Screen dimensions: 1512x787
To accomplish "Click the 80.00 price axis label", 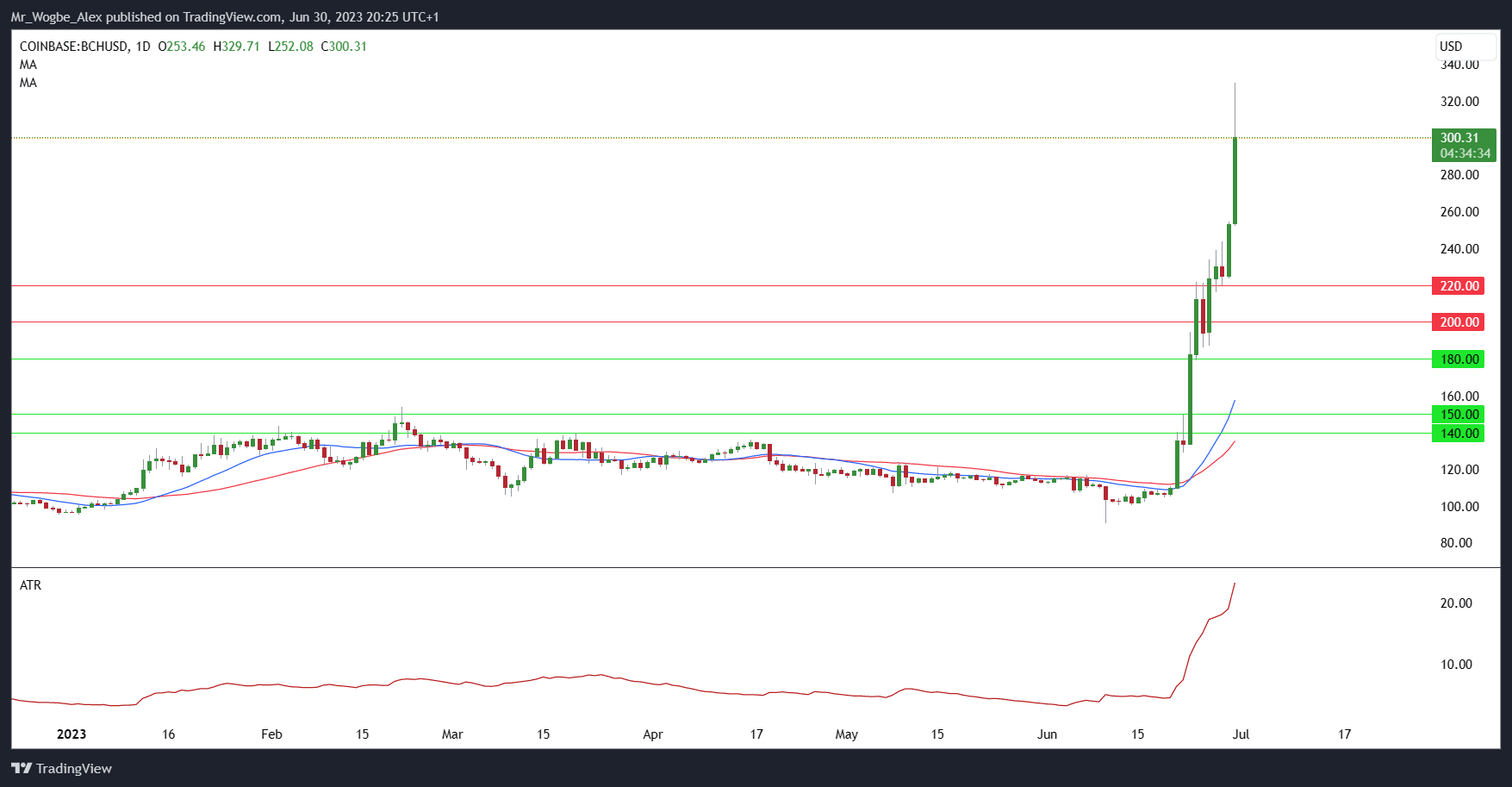I will pos(1456,543).
